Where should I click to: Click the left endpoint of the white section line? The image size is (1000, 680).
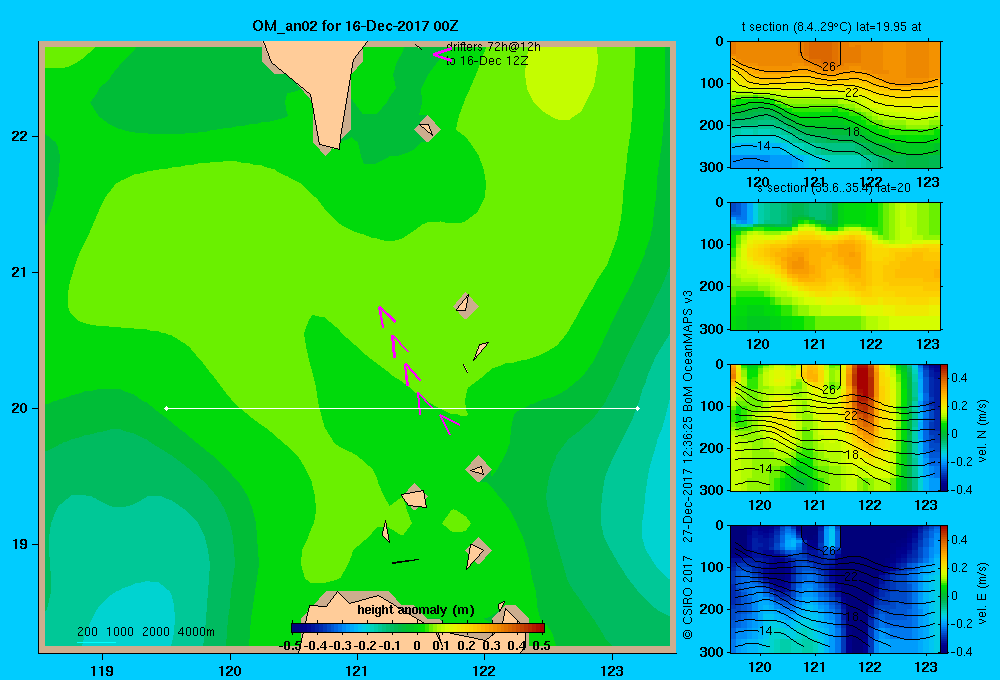pyautogui.click(x=166, y=408)
